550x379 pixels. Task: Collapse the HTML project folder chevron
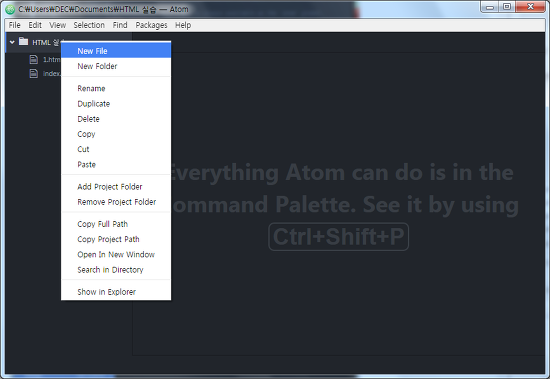[12, 42]
